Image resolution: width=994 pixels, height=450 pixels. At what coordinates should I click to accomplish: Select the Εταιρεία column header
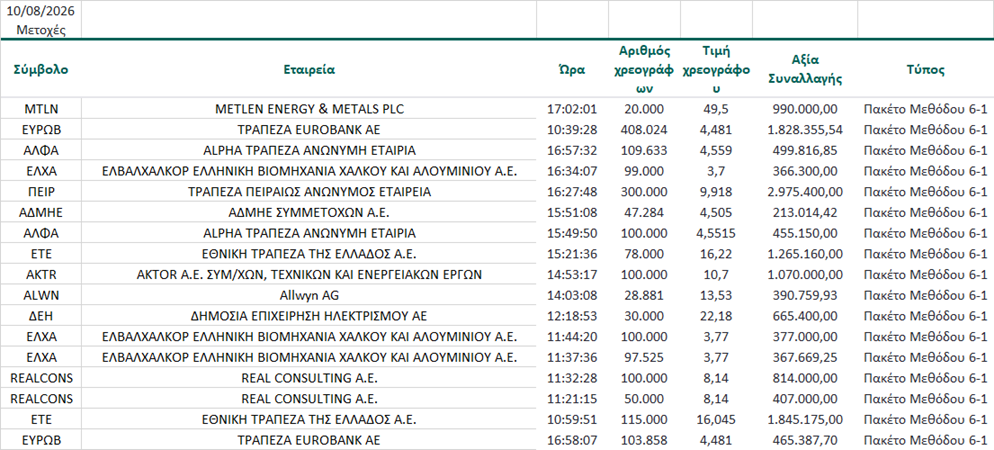tap(309, 70)
